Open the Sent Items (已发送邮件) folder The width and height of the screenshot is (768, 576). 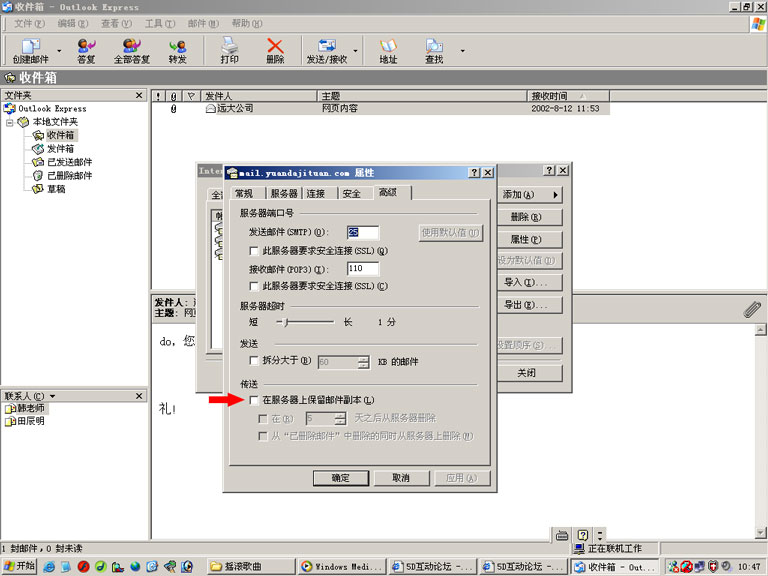coord(69,162)
